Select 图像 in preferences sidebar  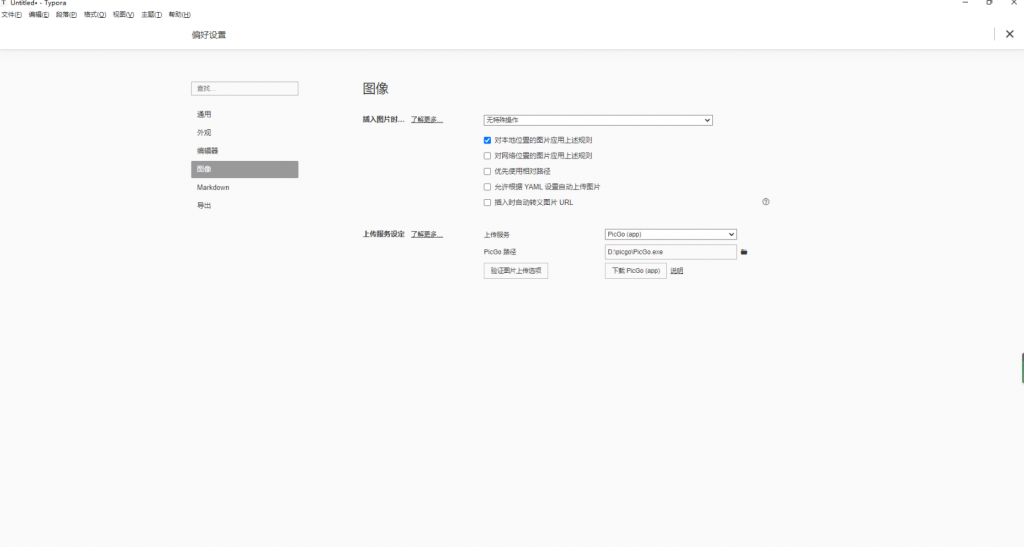245,169
